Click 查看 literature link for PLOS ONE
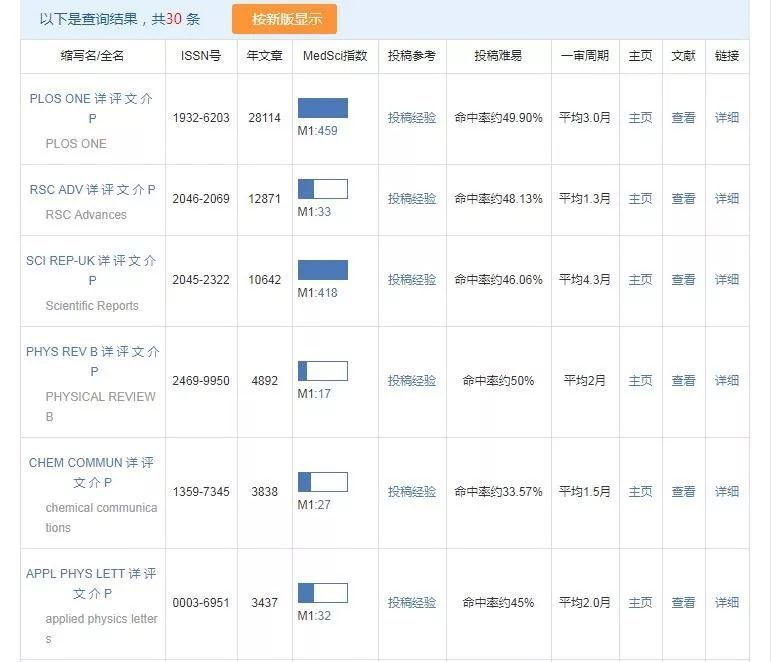Screen dimensions: 773x662 [683, 118]
